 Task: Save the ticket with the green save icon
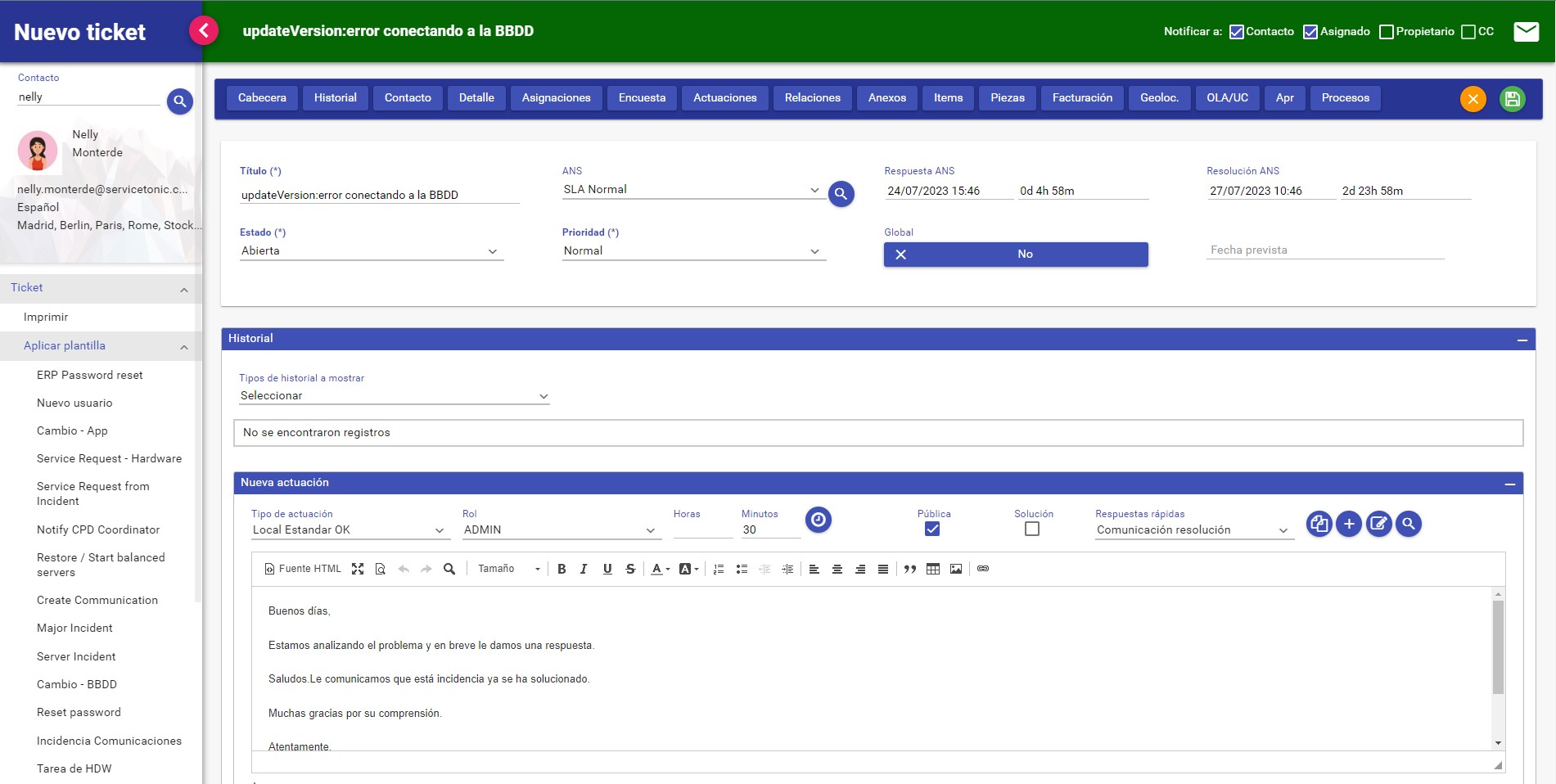coord(1513,98)
